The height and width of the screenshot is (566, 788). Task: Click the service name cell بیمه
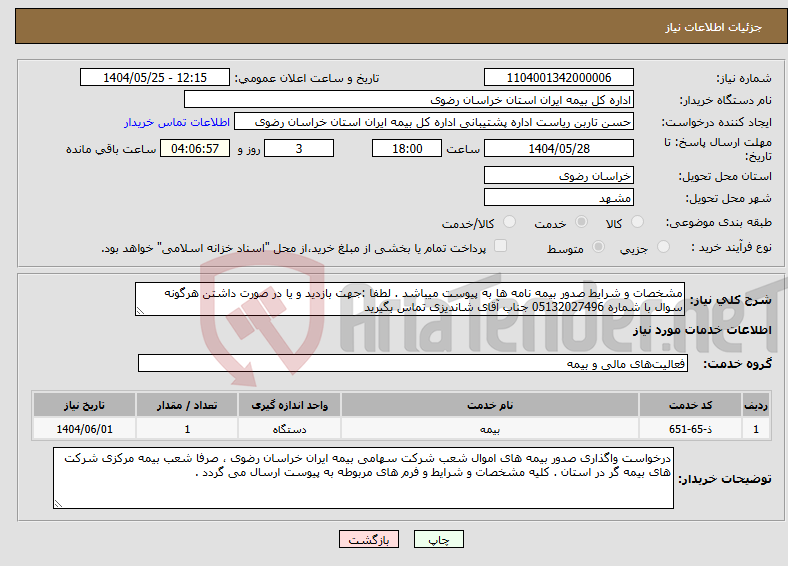(x=490, y=429)
